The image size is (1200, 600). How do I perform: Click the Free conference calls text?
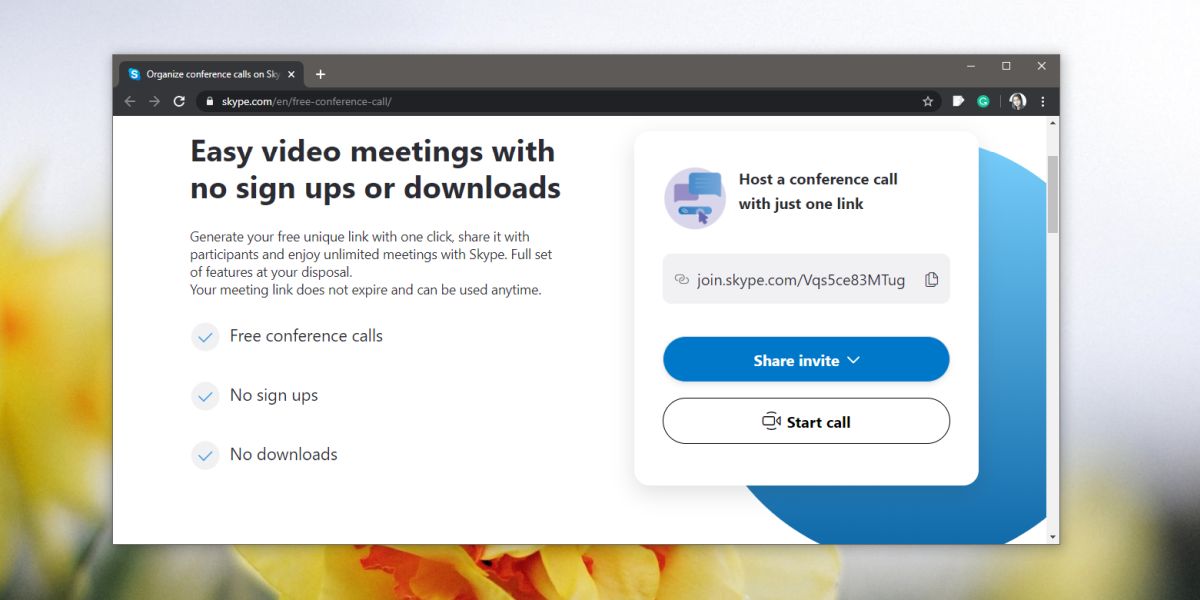(x=306, y=336)
